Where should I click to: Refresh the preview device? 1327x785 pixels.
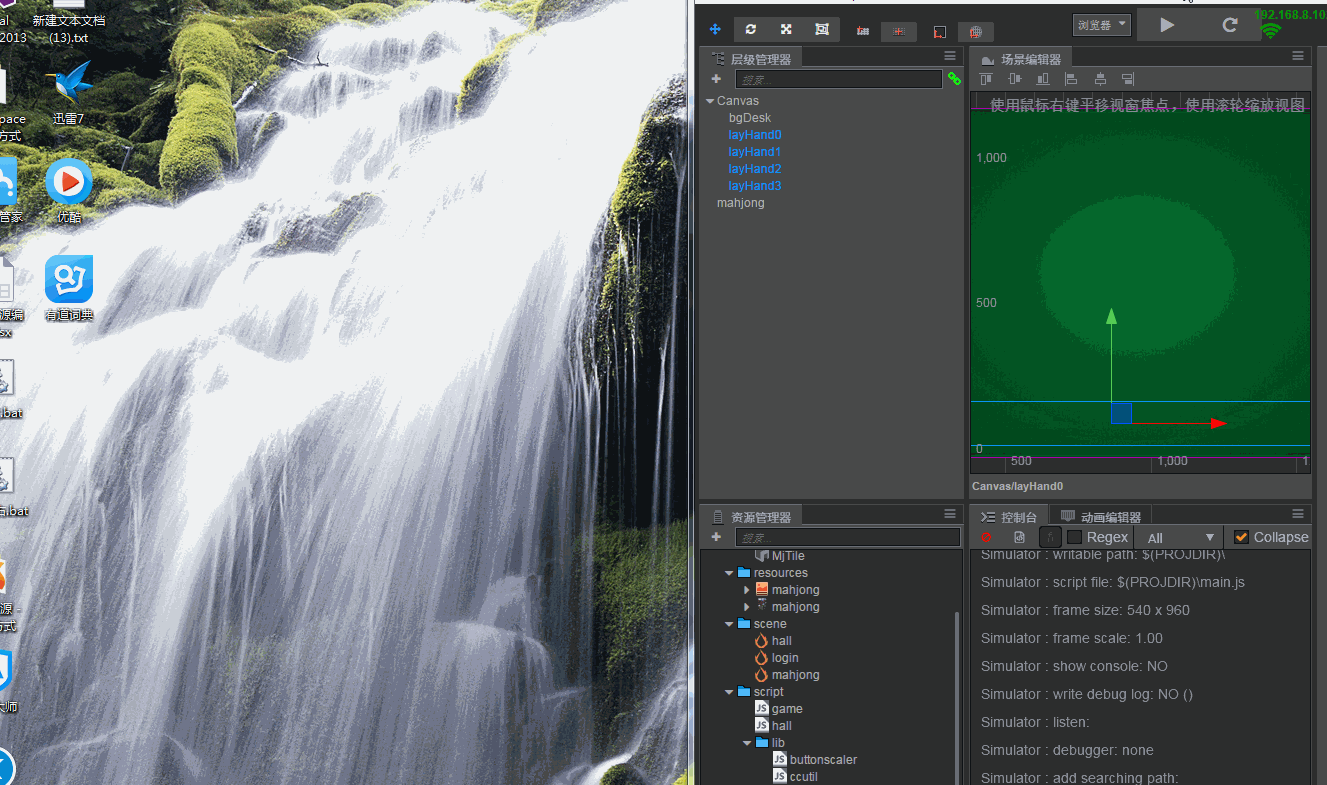[1231, 25]
